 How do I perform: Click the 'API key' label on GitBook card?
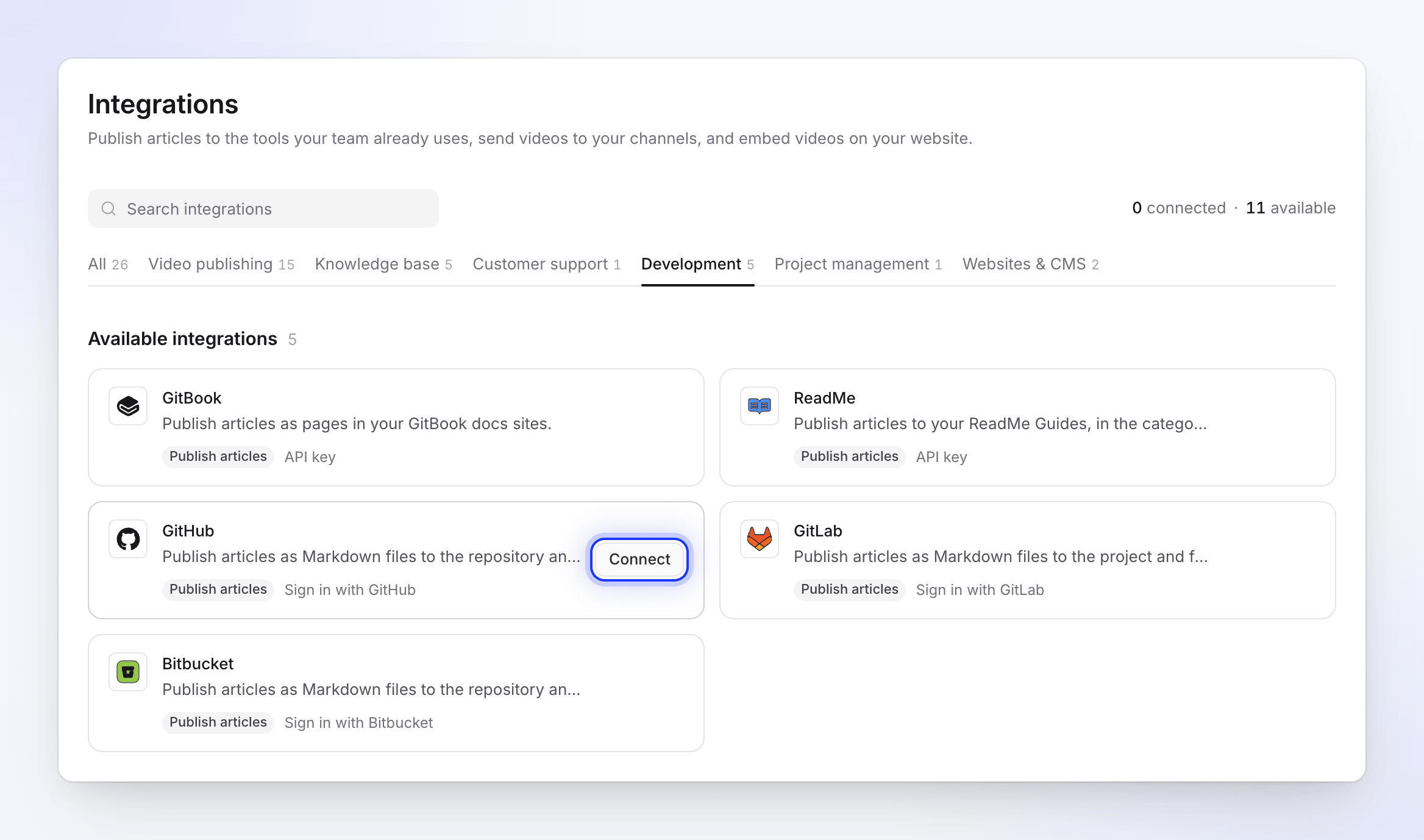pos(310,457)
